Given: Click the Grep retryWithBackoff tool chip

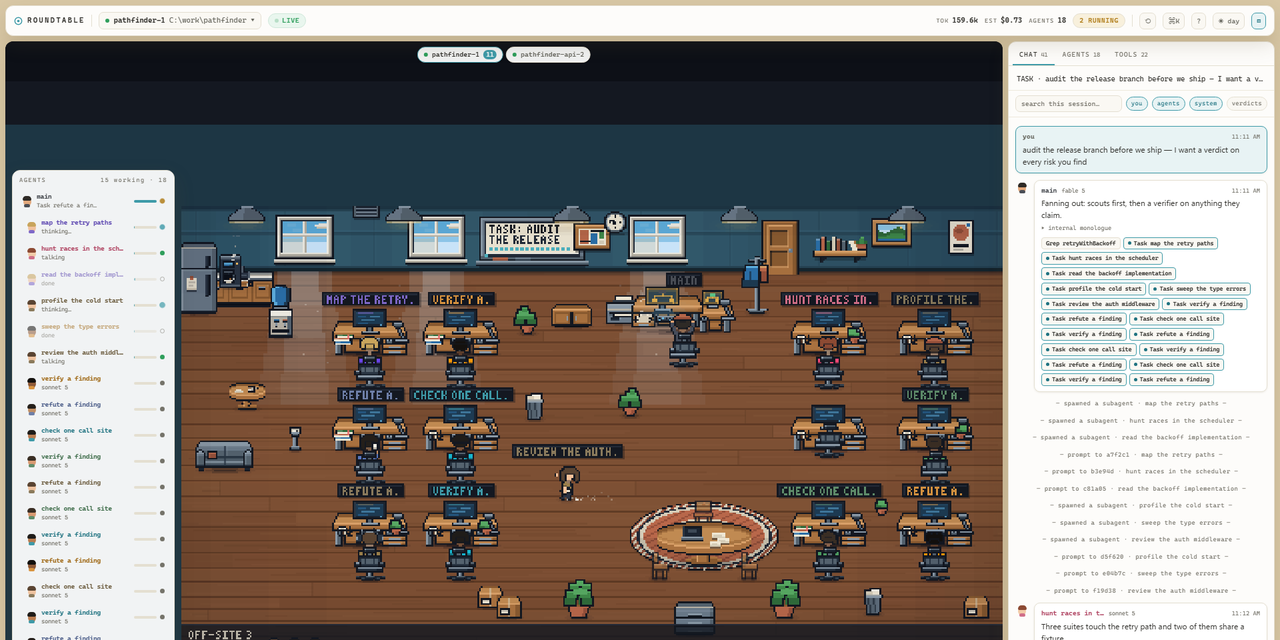Looking at the screenshot, I should [1080, 243].
